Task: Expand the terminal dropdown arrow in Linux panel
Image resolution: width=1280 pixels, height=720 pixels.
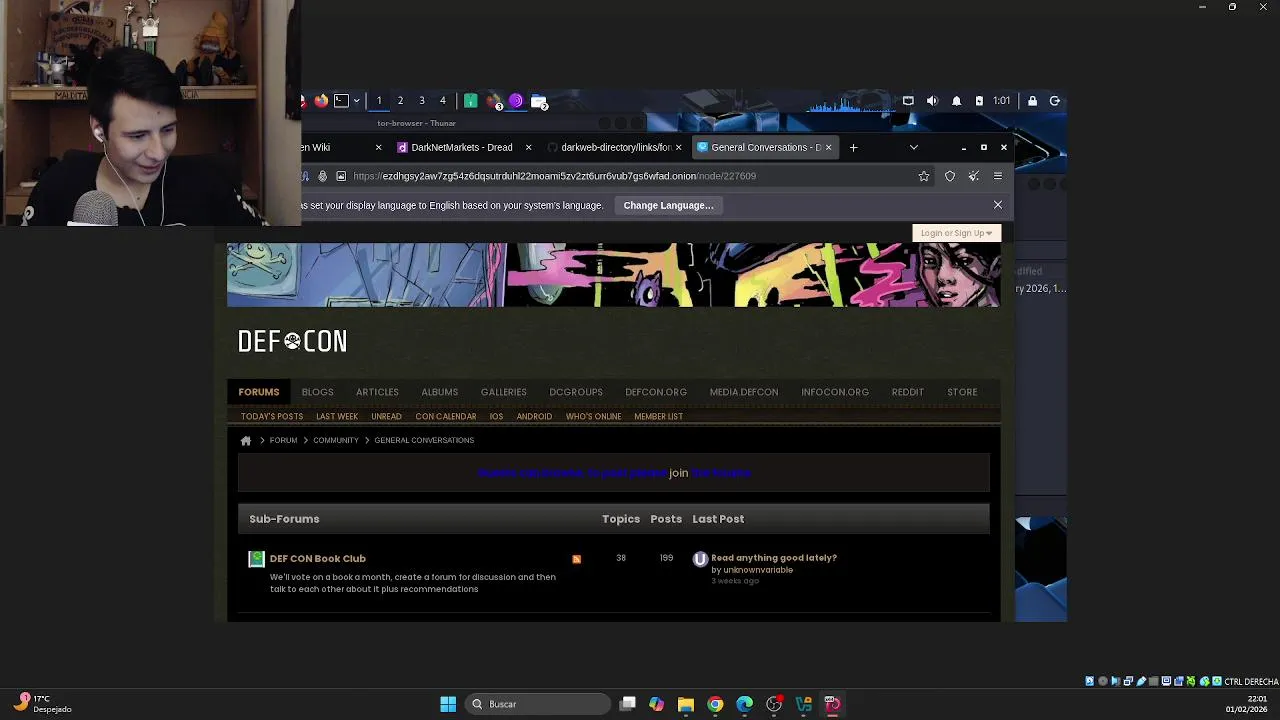Action: pyautogui.click(x=356, y=101)
